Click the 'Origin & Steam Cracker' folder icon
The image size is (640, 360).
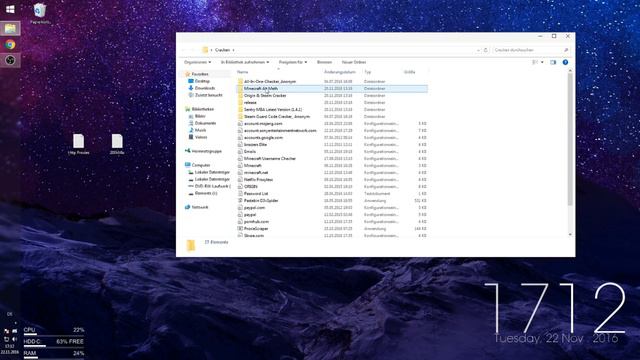(240, 96)
